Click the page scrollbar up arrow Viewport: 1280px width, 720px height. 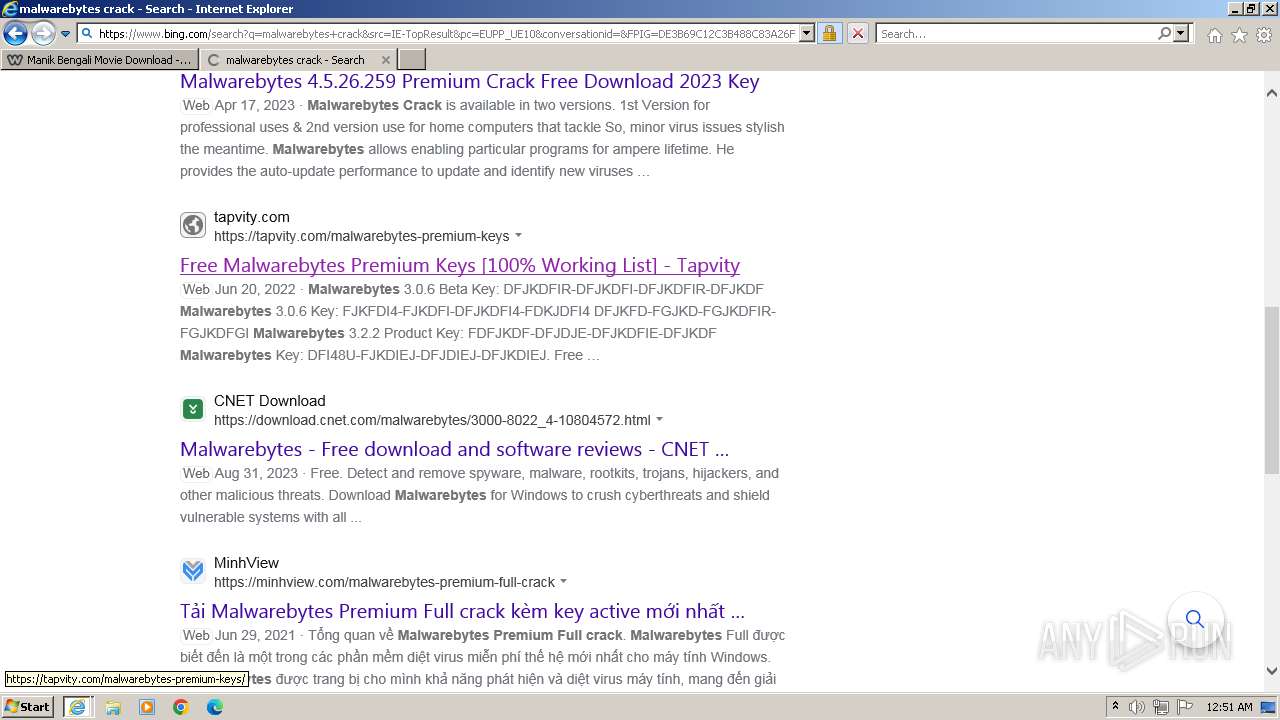(x=1272, y=93)
